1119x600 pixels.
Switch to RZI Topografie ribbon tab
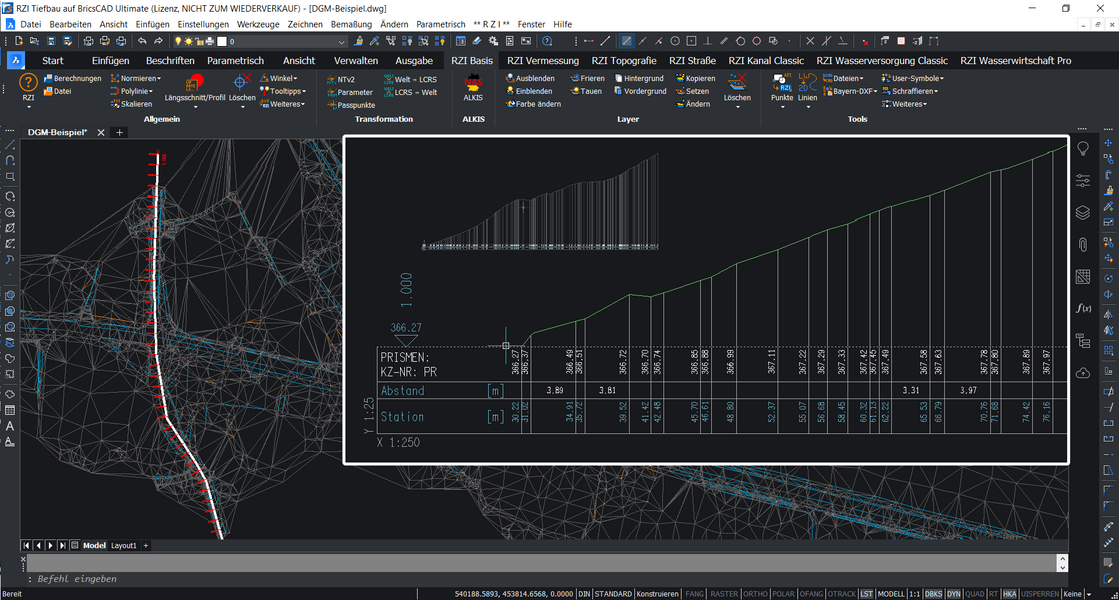[624, 61]
